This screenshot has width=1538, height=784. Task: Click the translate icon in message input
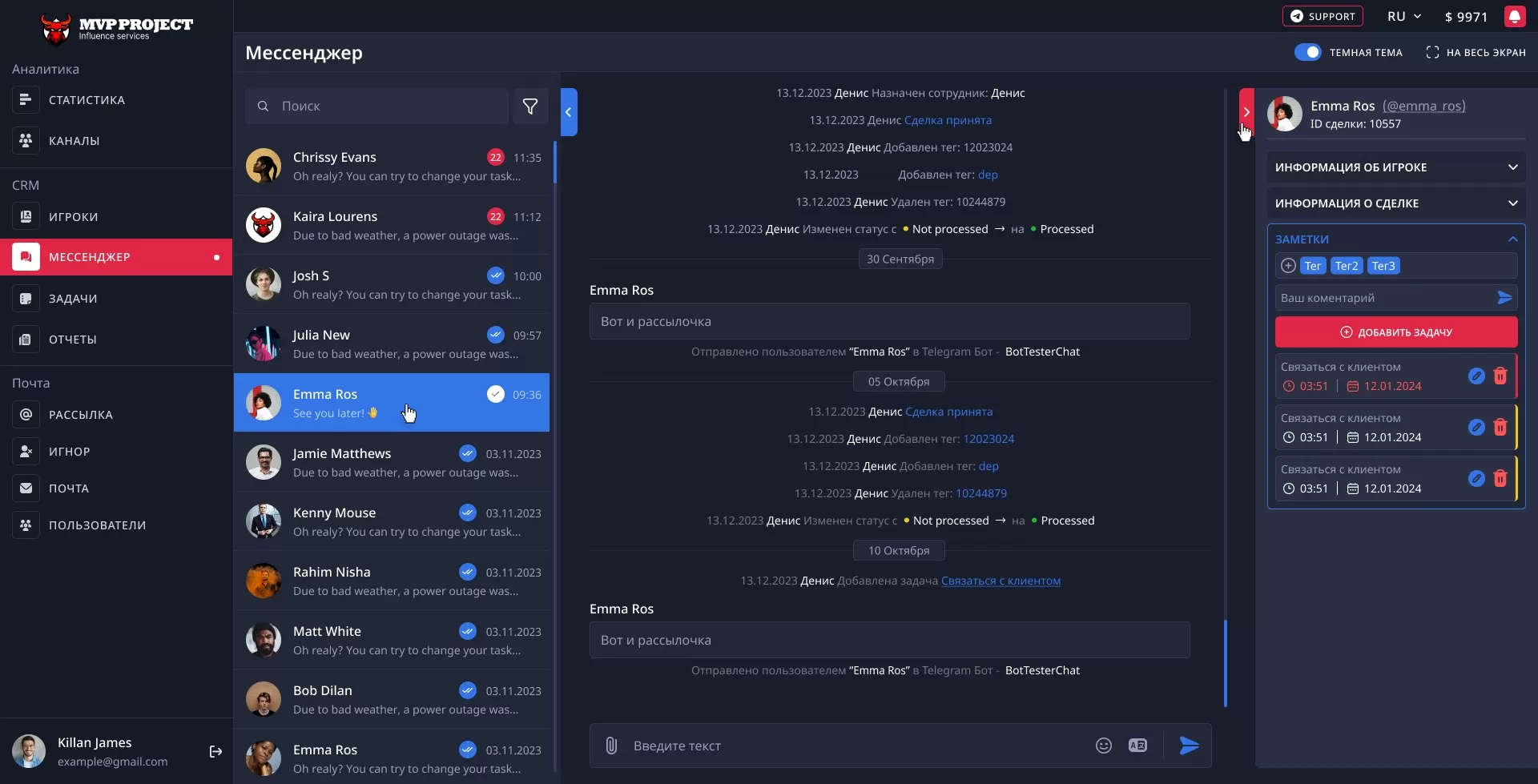1137,746
